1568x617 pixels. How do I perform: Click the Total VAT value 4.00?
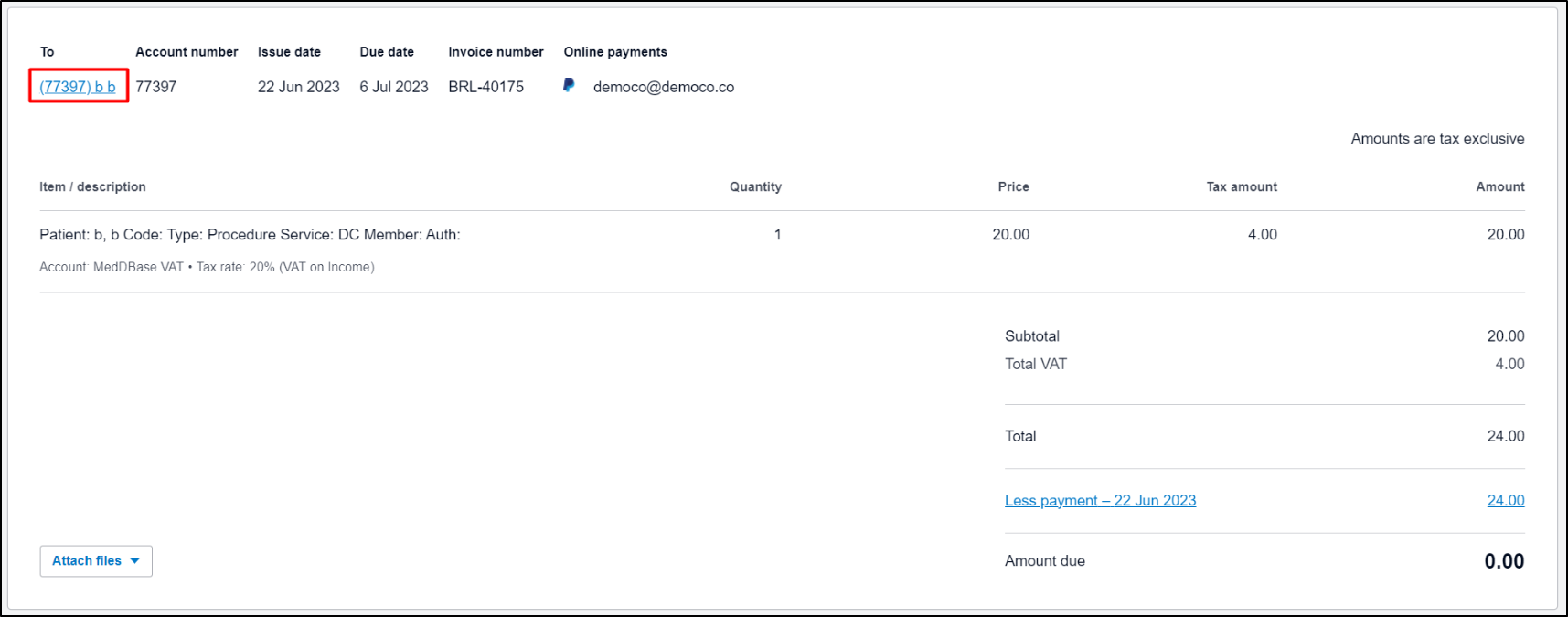[x=1509, y=364]
